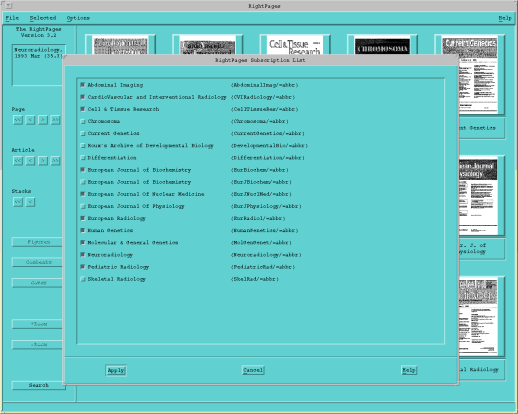Uncheck the Human Genetics subscription
518x414 pixels.
point(83,230)
